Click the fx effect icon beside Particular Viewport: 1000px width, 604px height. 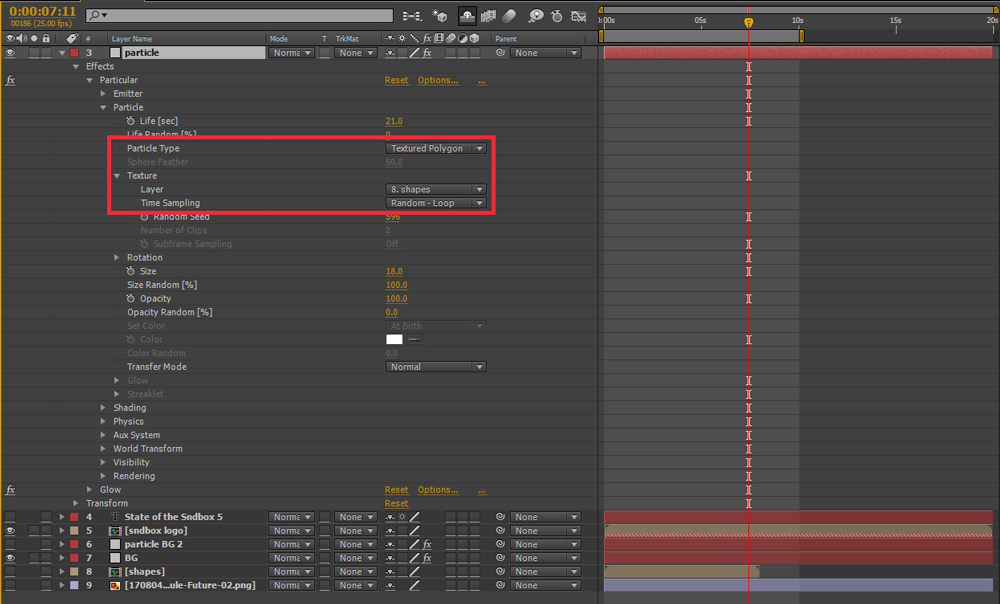pyautogui.click(x=10, y=80)
